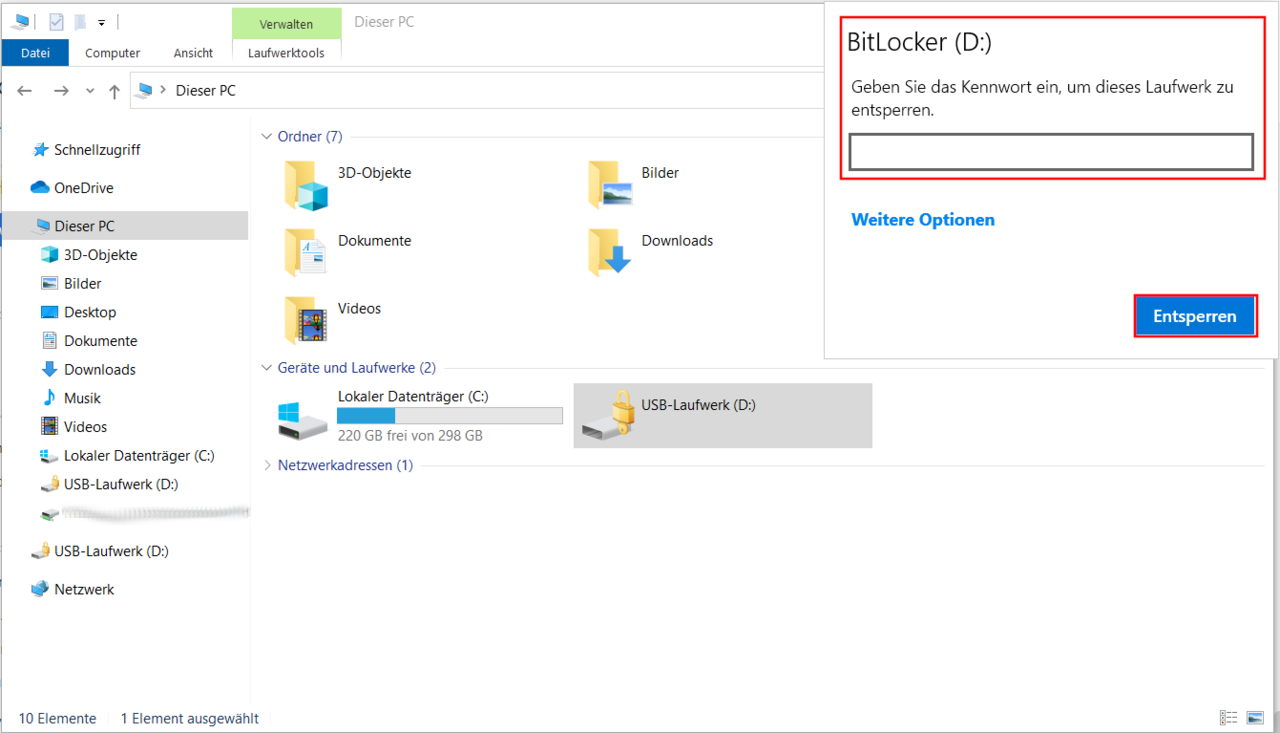The height and width of the screenshot is (733, 1280).
Task: Click the Properties checkmark icon in quick access toolbar
Action: click(57, 21)
